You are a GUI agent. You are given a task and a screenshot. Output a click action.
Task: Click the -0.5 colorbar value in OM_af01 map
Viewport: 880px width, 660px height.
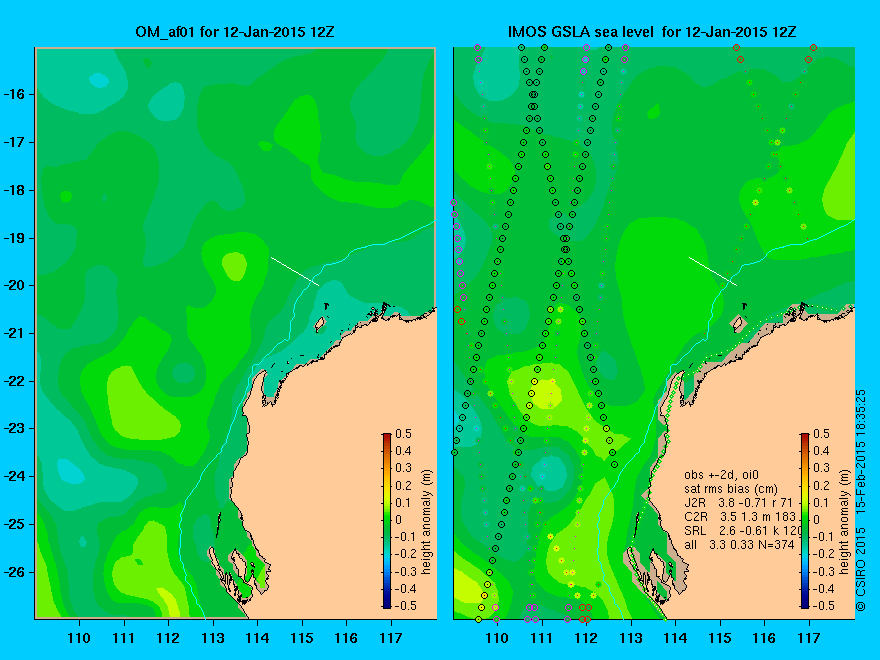405,606
